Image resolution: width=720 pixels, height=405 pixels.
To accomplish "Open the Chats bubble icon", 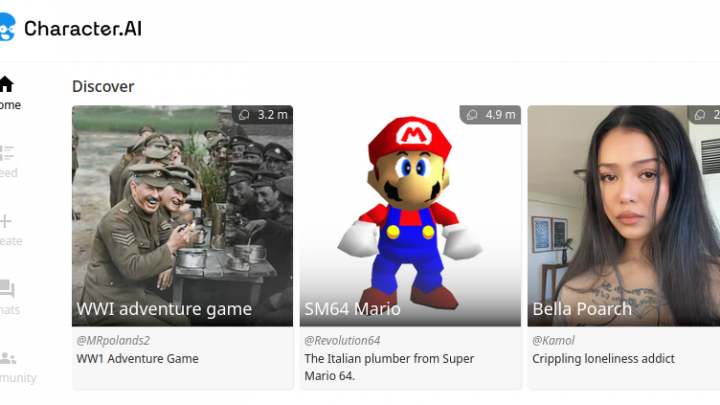I will [7, 289].
